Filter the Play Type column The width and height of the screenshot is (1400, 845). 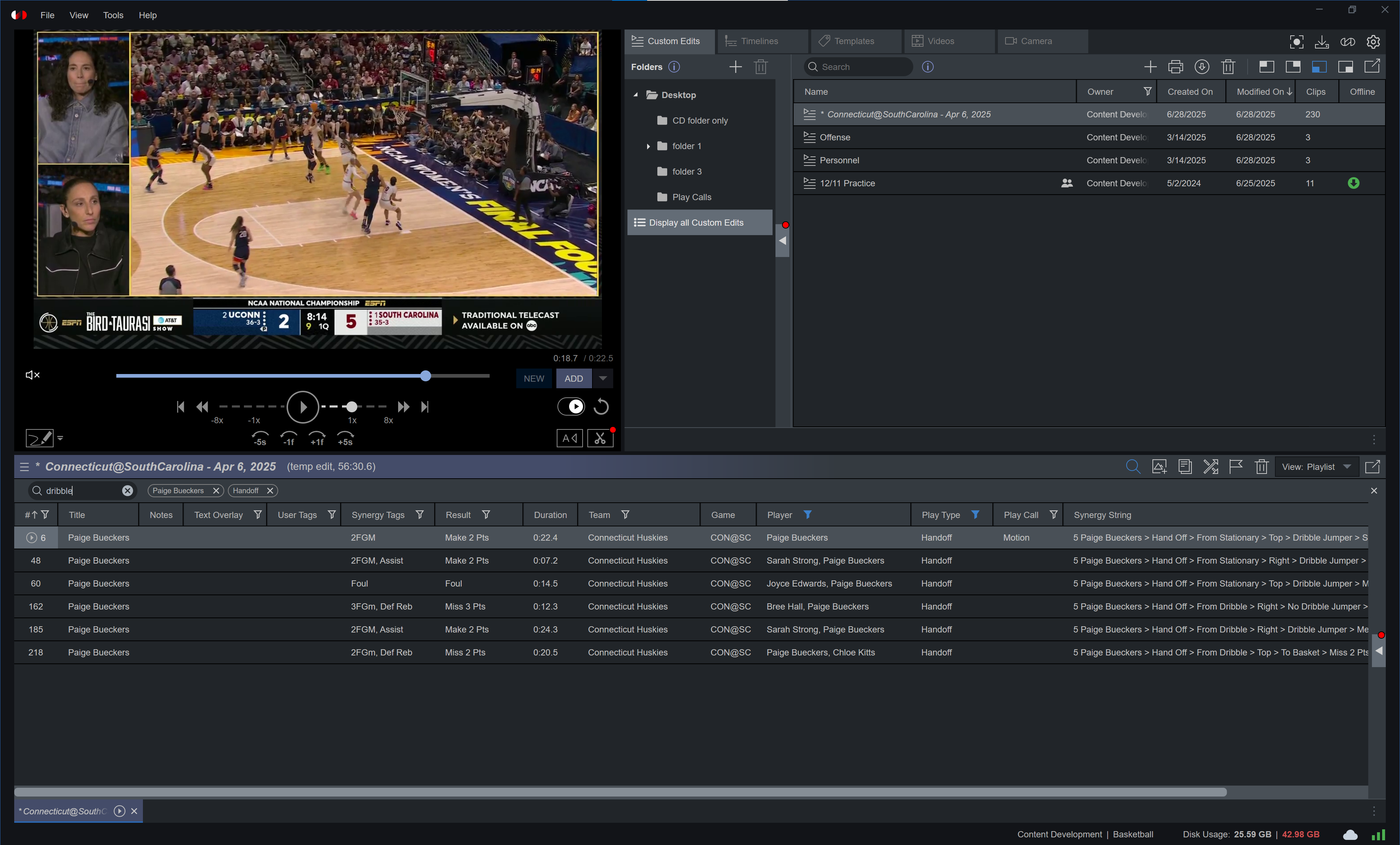point(975,514)
